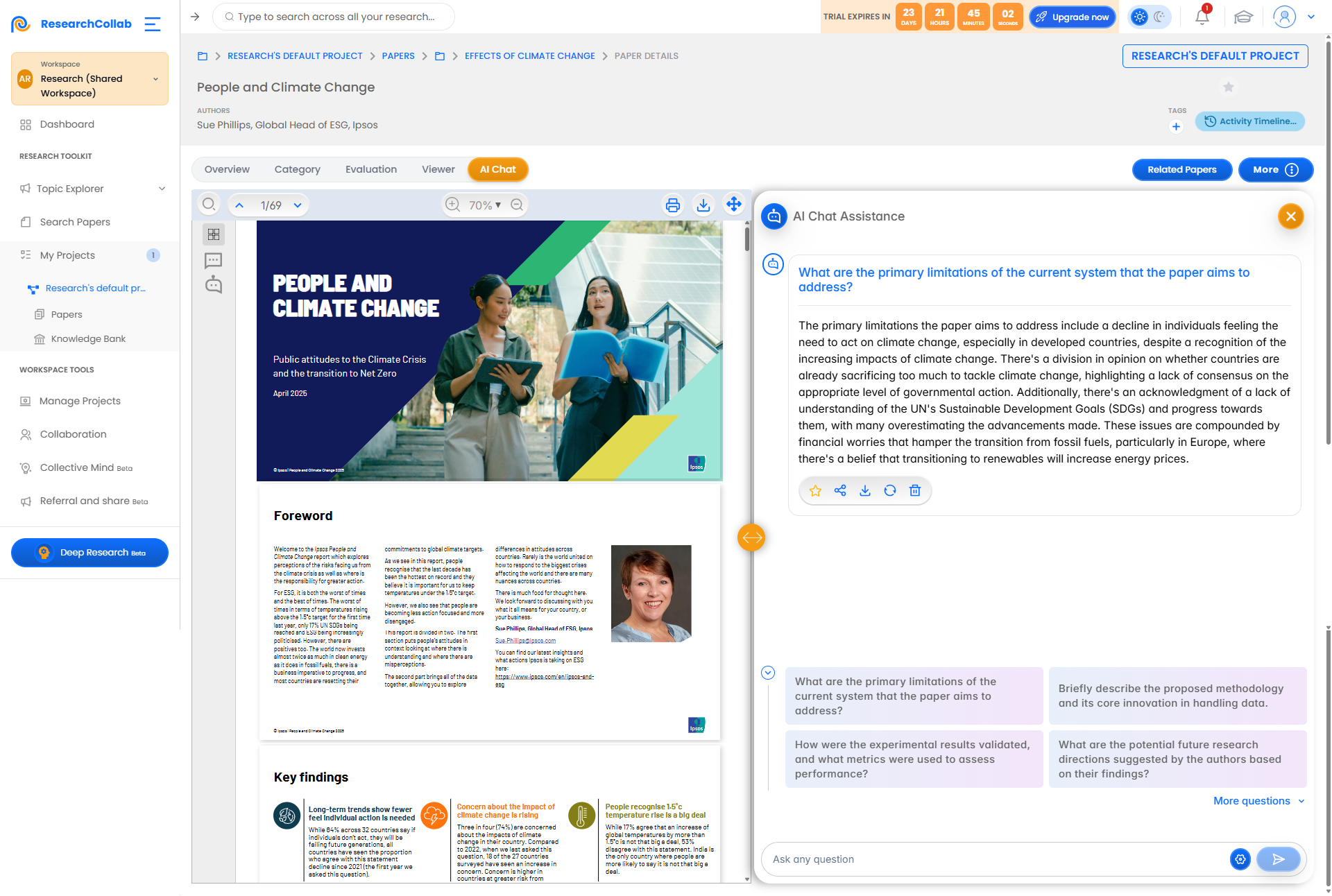Open the thumbnail grid view in the viewer sidebar
1332x896 pixels.
click(214, 234)
